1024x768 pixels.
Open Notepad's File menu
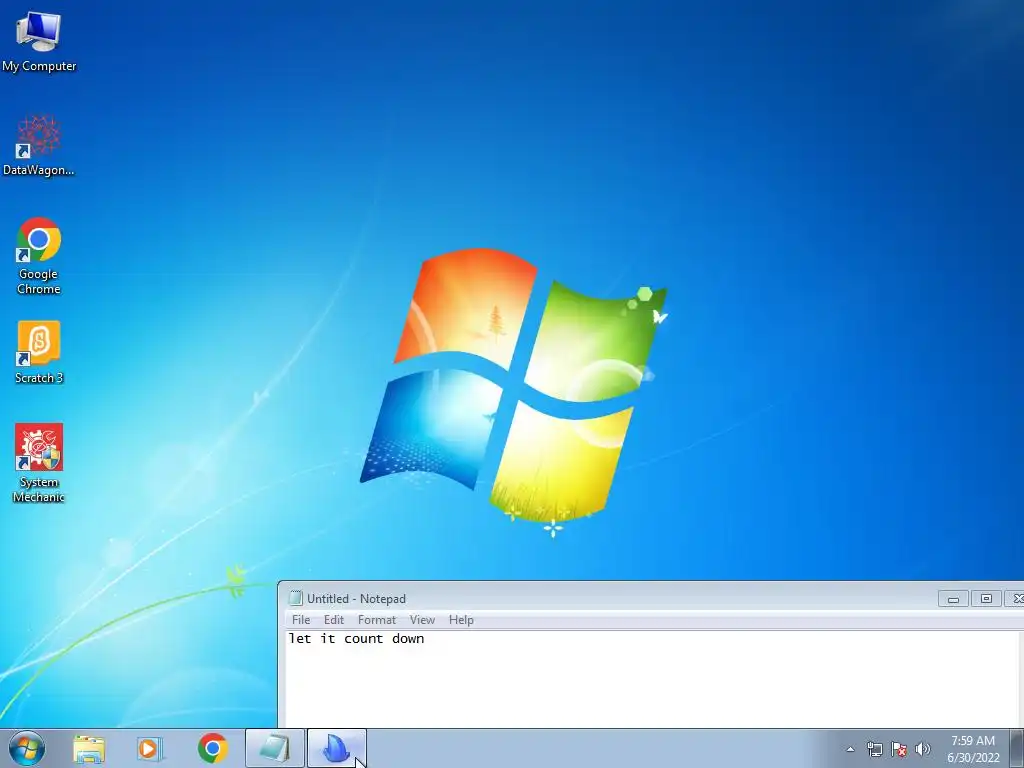tap(301, 620)
